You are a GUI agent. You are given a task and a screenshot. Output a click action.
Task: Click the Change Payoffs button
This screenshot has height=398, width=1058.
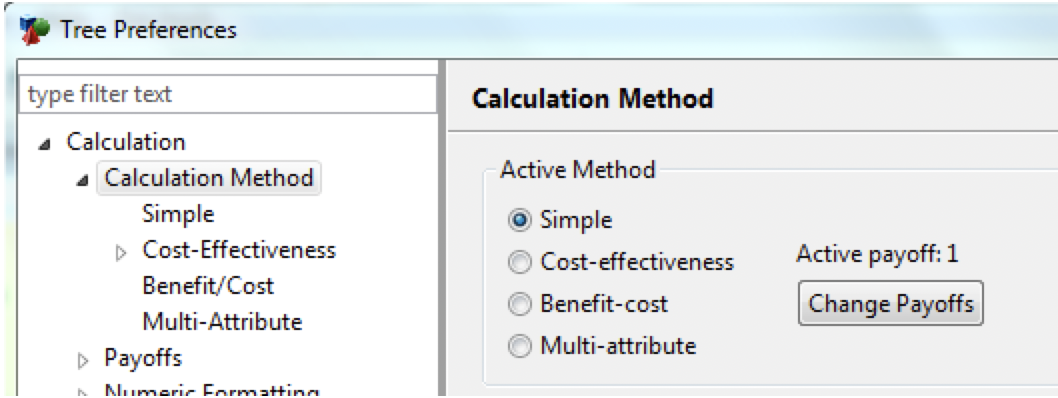(x=891, y=304)
